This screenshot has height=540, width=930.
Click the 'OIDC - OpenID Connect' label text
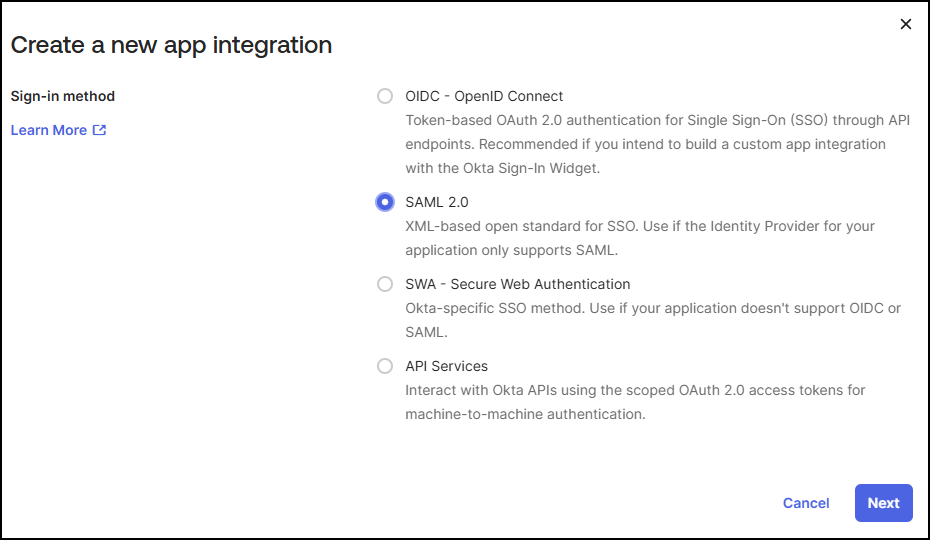coord(484,97)
